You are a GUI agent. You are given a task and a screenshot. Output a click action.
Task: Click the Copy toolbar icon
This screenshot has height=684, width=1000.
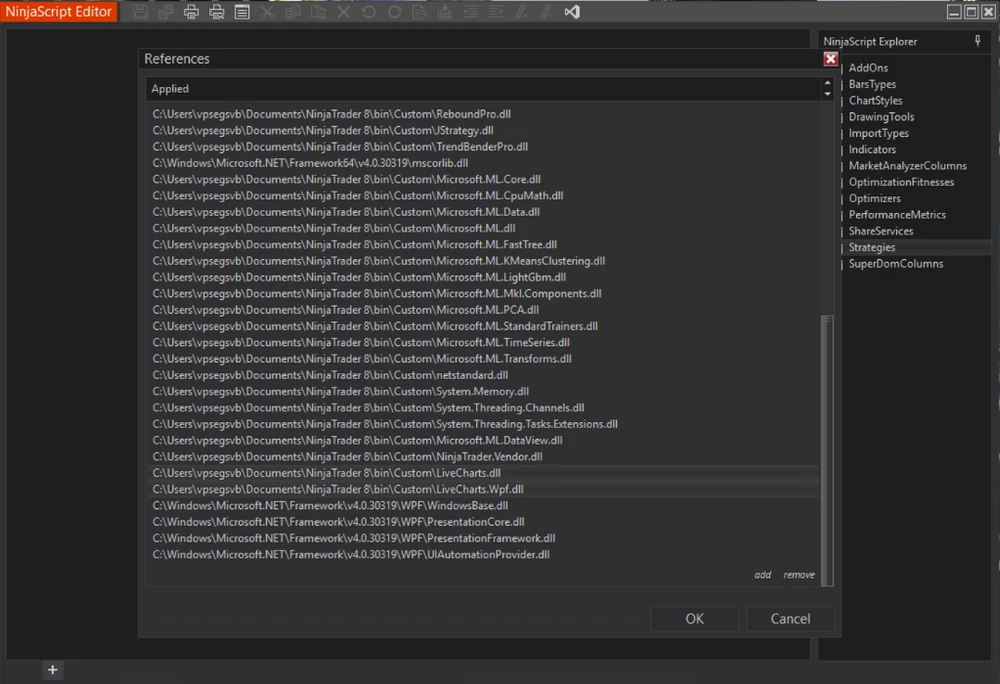click(x=293, y=12)
